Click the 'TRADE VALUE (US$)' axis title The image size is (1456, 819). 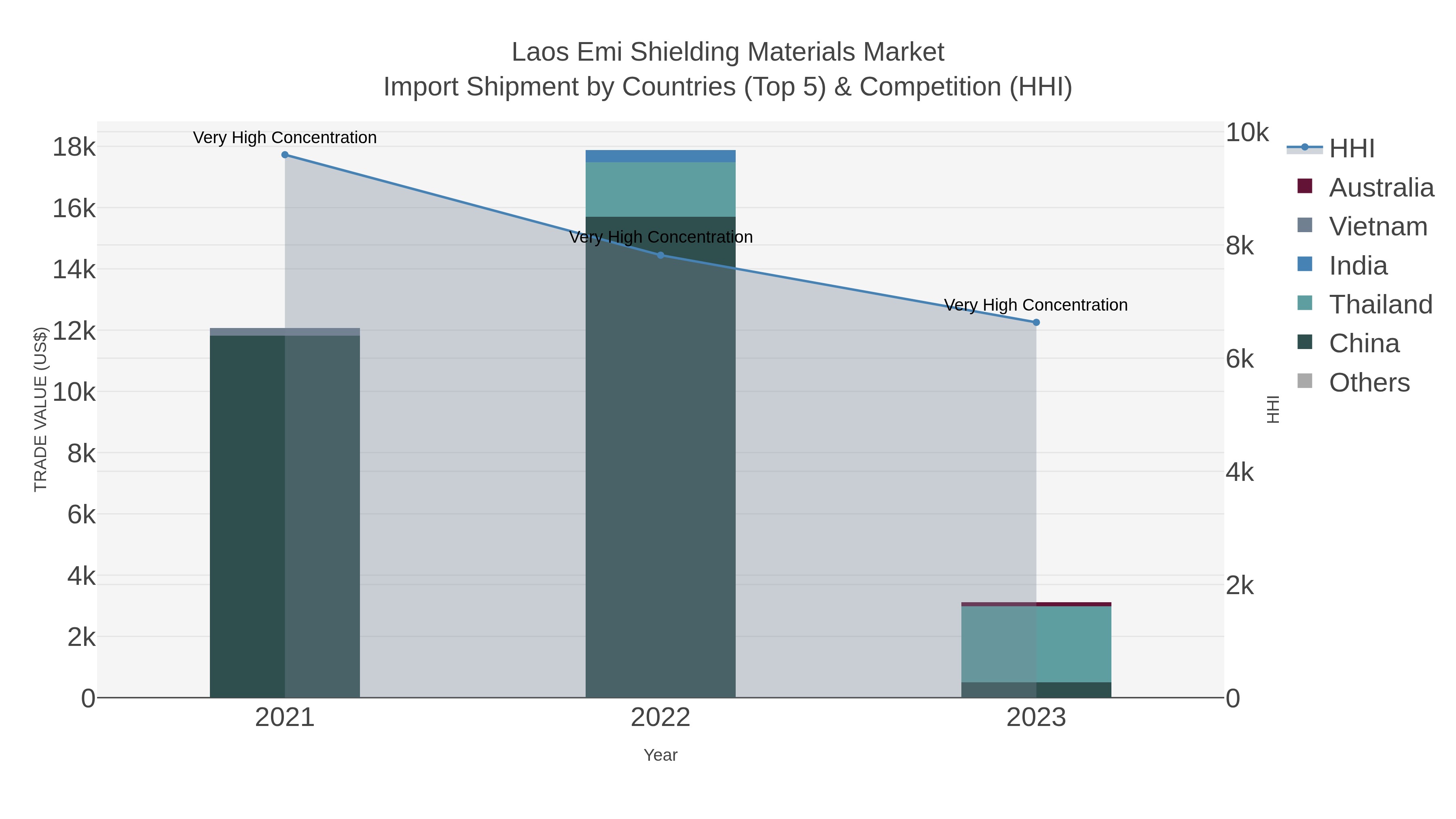coord(41,409)
